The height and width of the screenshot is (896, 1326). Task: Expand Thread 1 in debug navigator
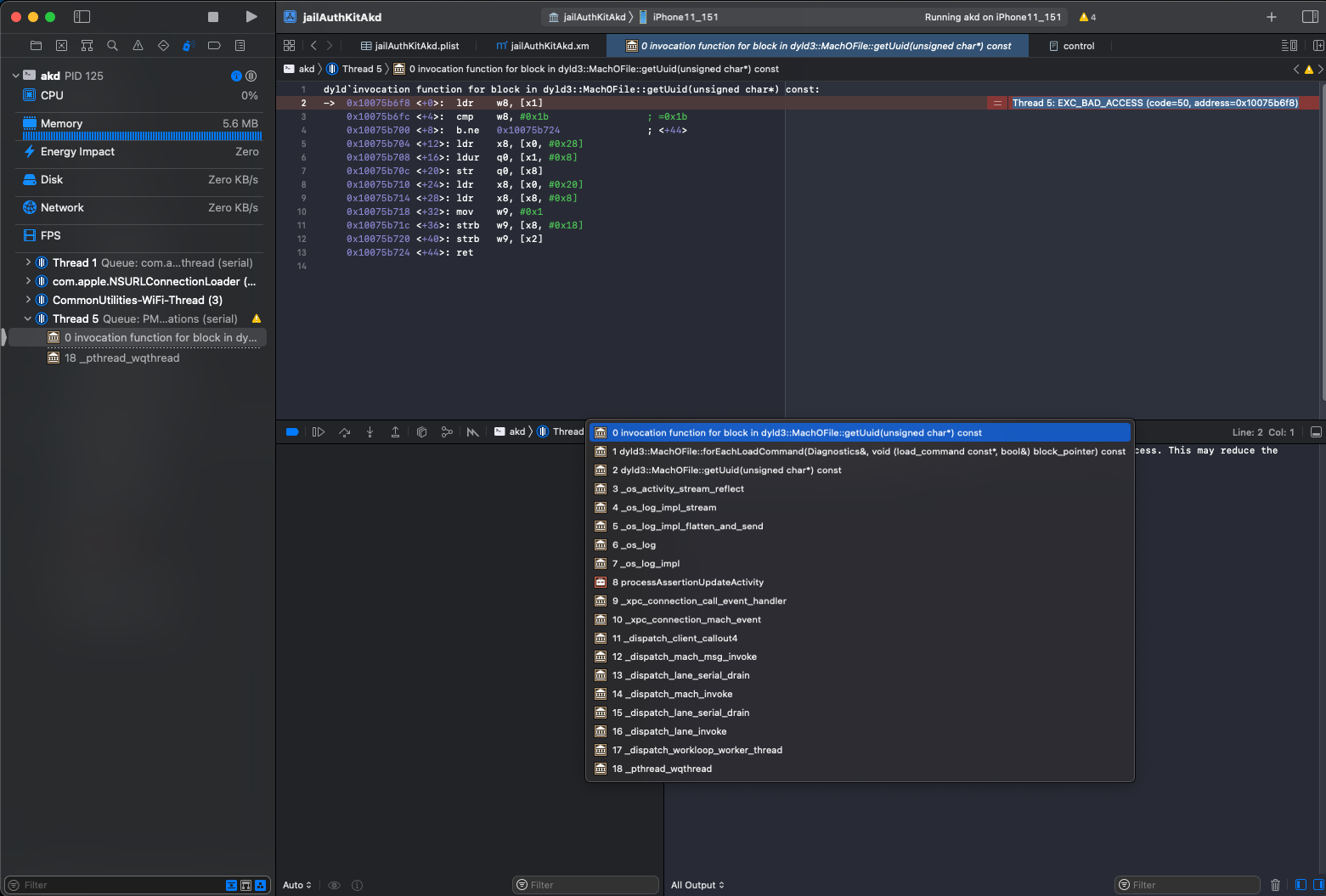(28, 262)
